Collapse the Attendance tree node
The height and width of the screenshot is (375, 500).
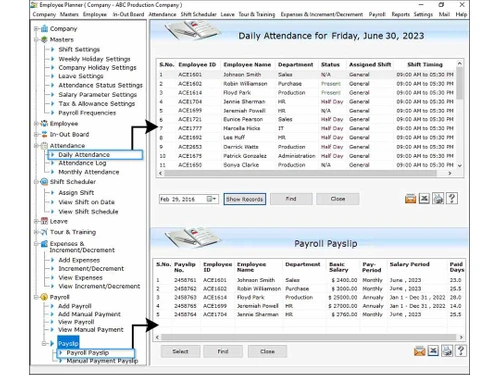coord(36,146)
